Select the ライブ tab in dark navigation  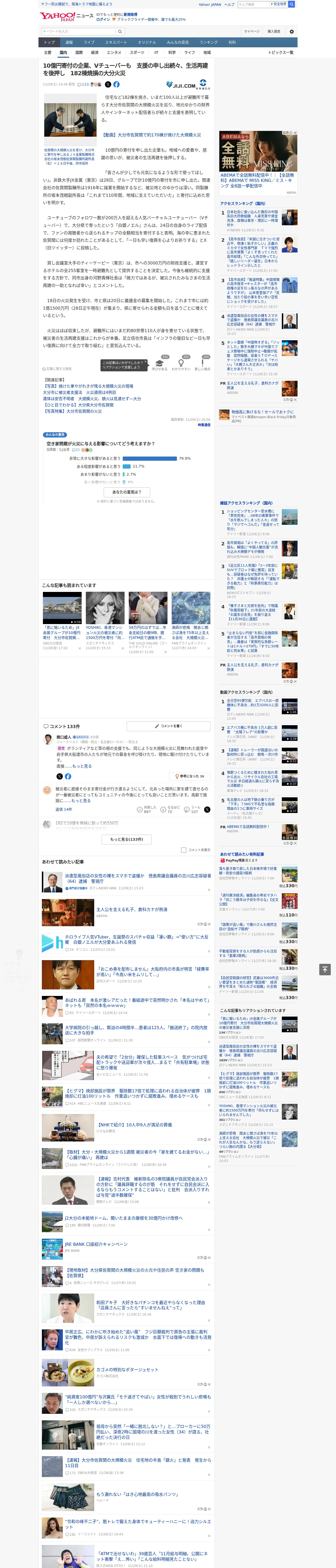[89, 43]
